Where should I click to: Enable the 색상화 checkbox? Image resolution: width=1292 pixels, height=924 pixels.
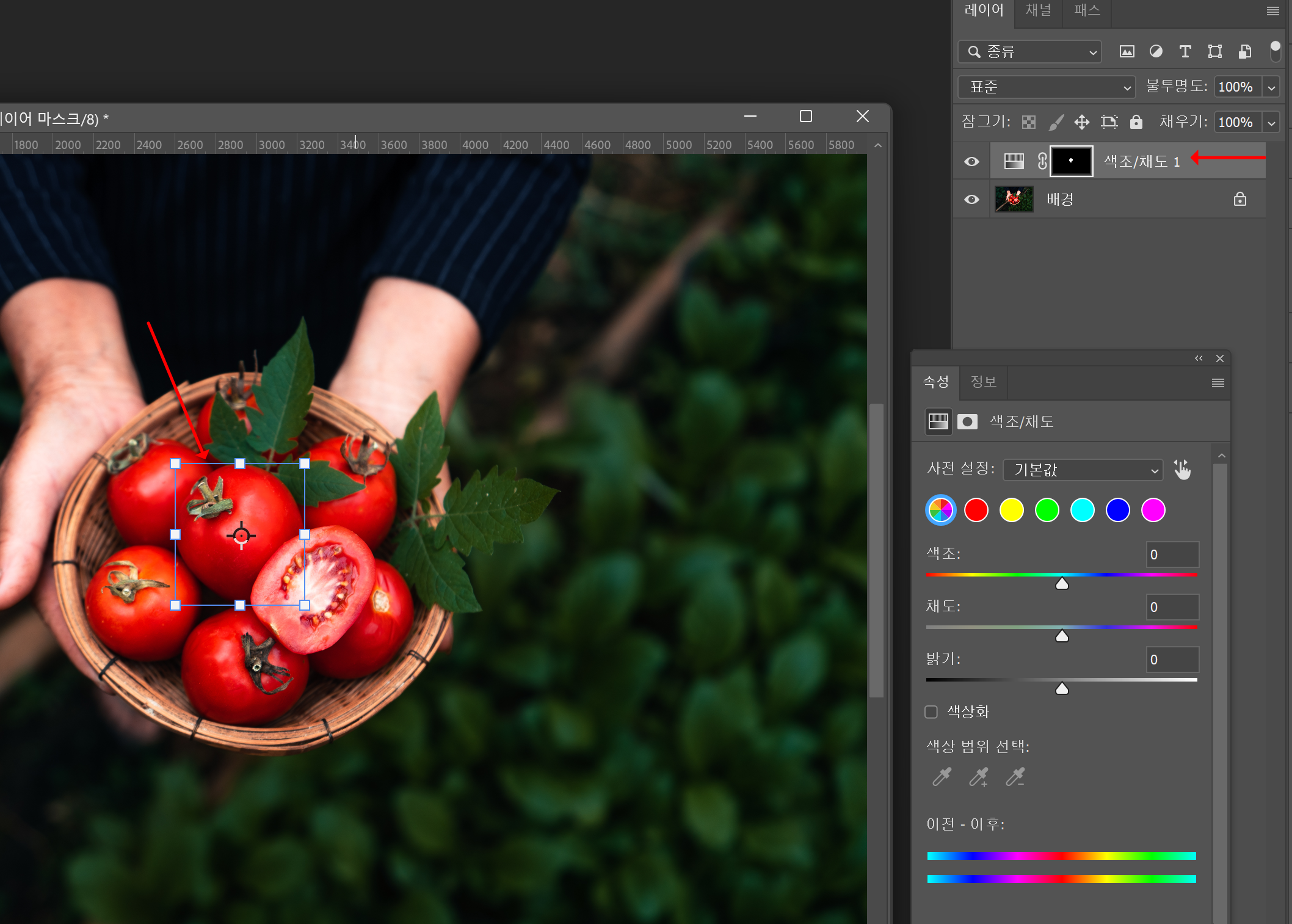pos(931,711)
